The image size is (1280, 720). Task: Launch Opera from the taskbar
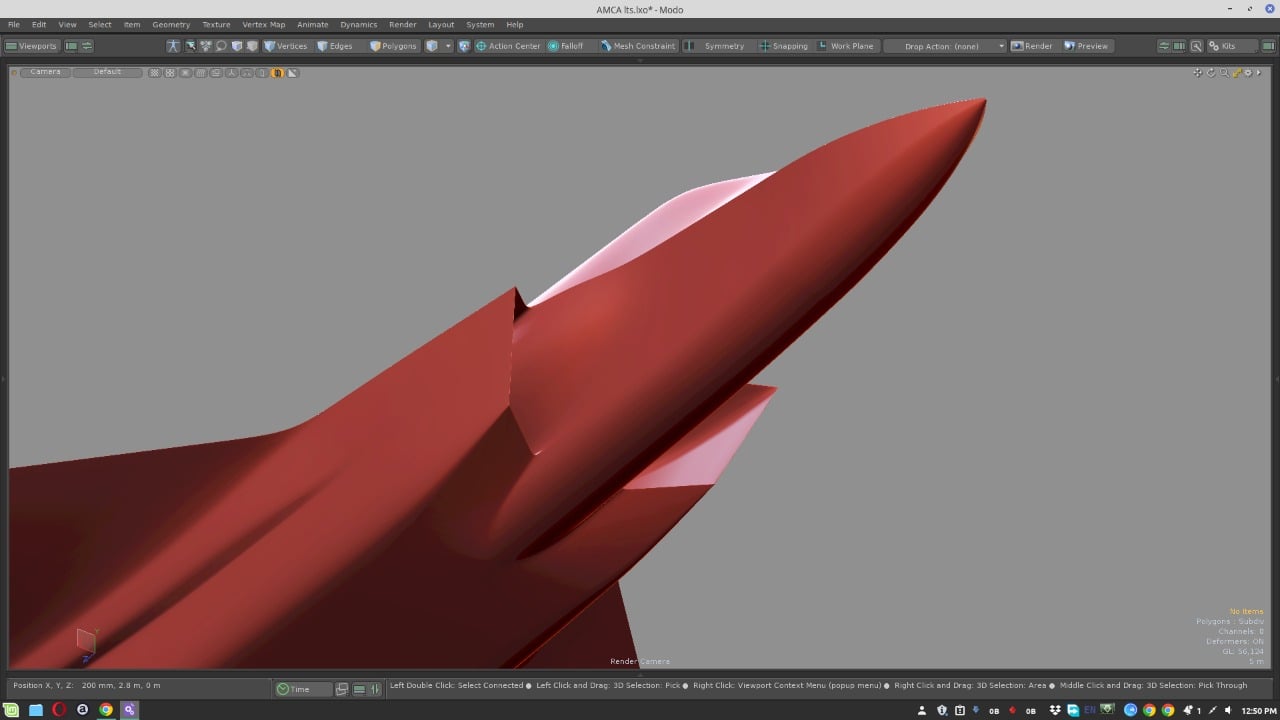pyautogui.click(x=59, y=710)
